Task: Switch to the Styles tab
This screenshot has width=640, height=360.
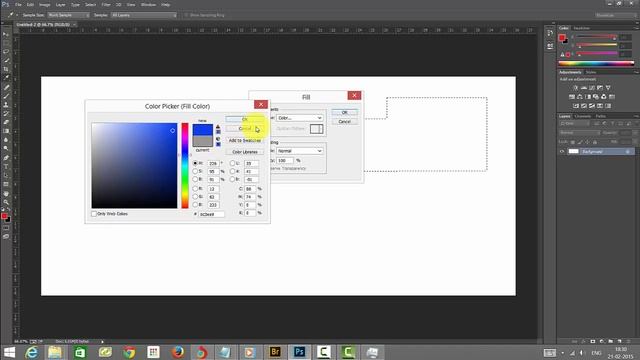Action: tap(591, 72)
